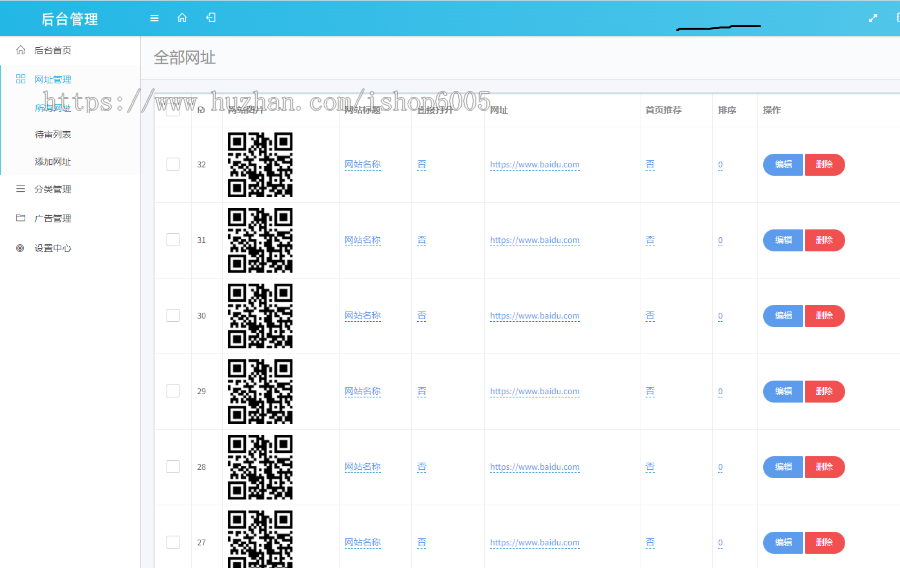
Task: Click the QR code image in row 29
Action: coord(260,391)
